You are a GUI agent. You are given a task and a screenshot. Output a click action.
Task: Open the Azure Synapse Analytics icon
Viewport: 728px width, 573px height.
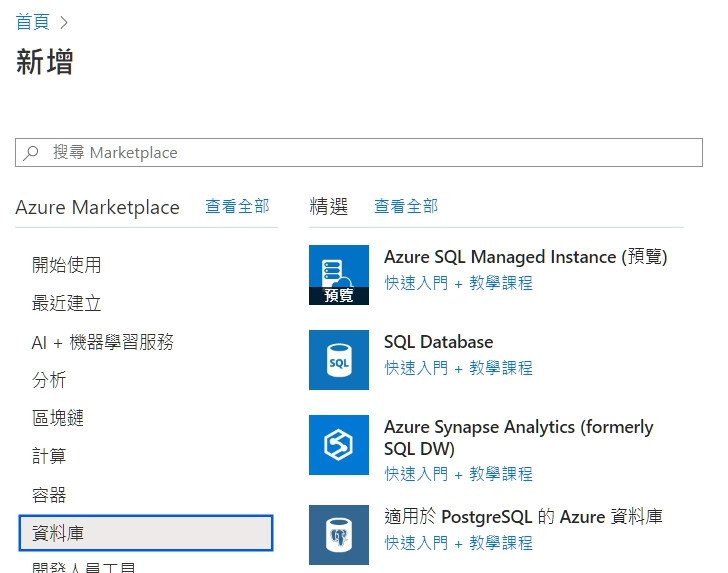[338, 445]
